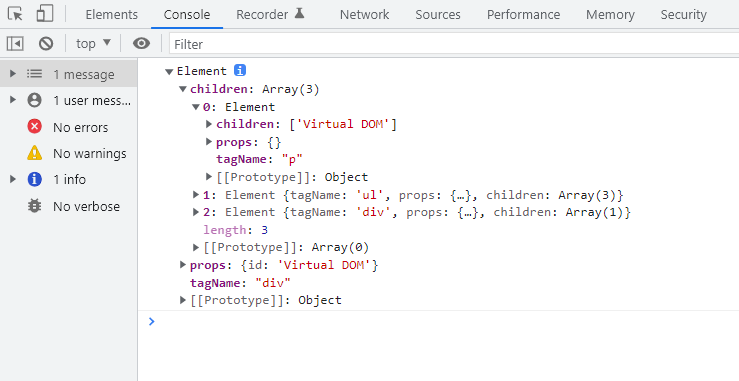Collapse the root Element object
The height and width of the screenshot is (381, 739).
click(x=169, y=72)
